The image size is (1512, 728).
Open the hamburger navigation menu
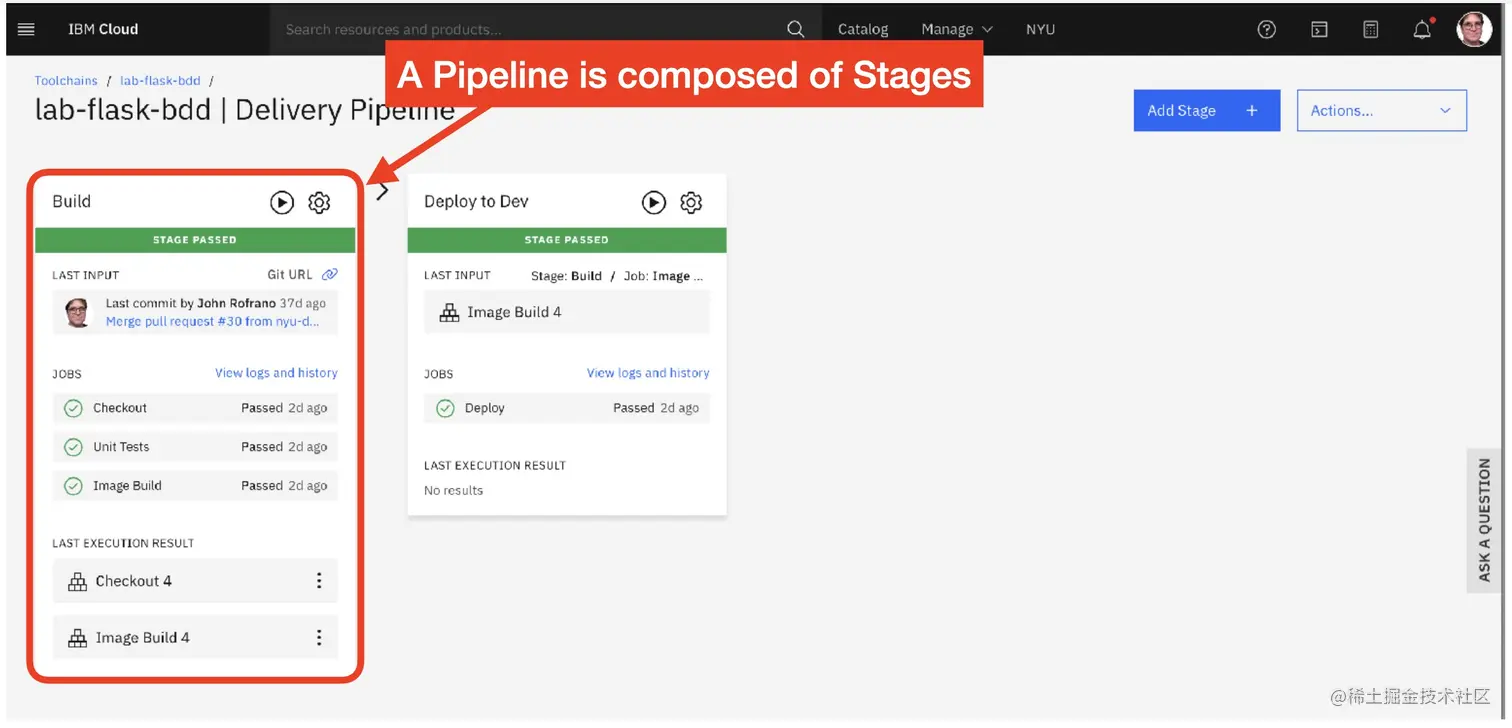coord(27,29)
